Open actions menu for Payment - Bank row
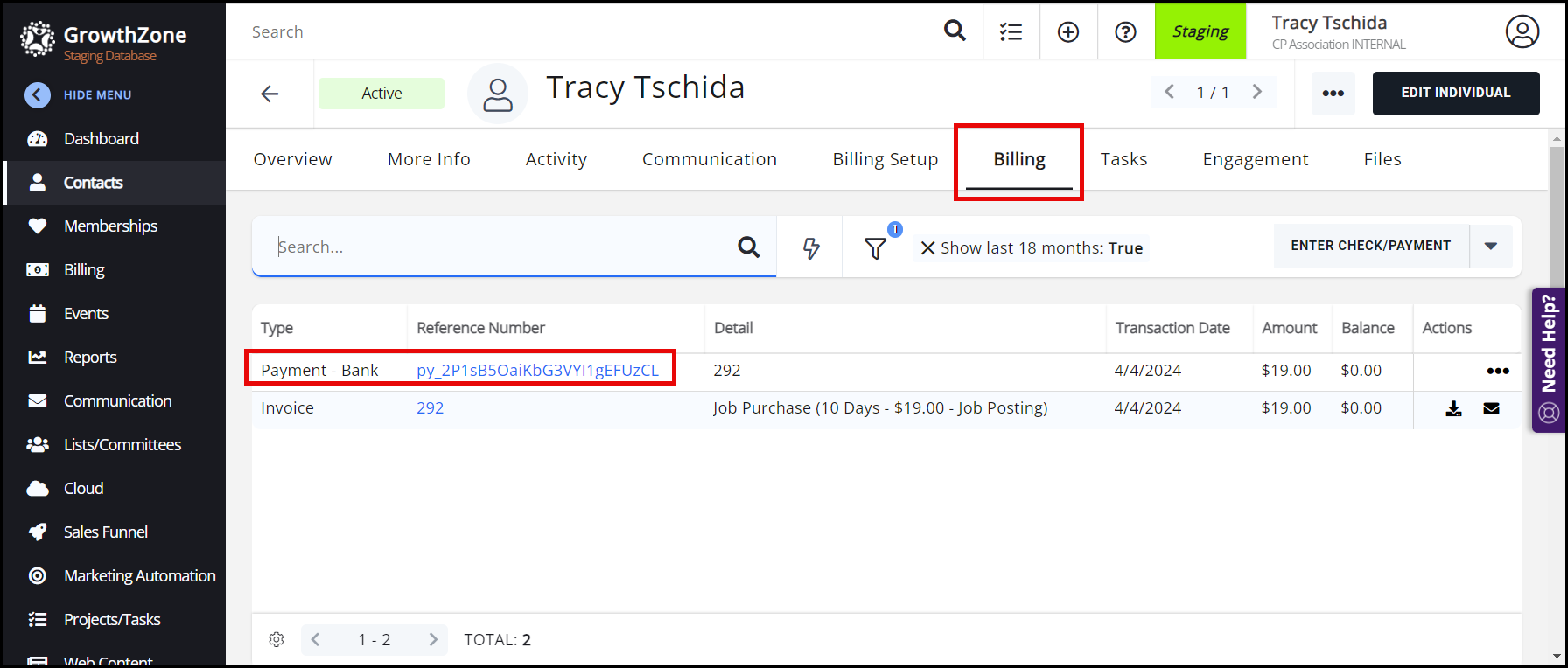This screenshot has width=1568, height=668. click(1498, 371)
